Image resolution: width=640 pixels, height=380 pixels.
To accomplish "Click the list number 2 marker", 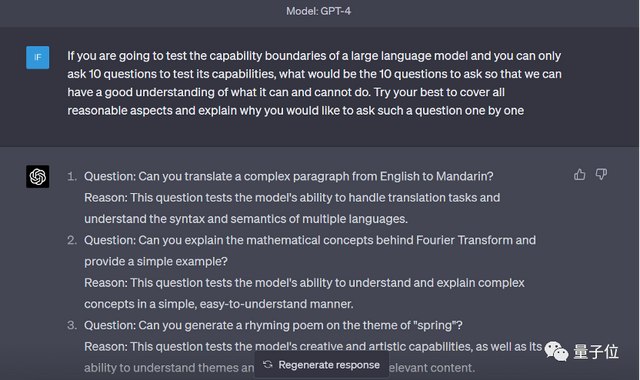I will tap(72, 240).
